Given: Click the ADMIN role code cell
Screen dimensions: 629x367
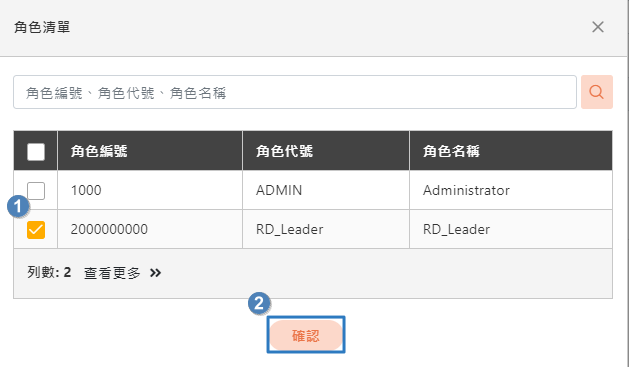Looking at the screenshot, I should 326,190.
